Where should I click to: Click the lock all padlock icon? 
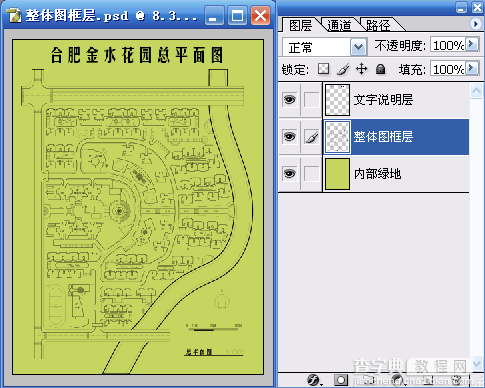coord(380,69)
